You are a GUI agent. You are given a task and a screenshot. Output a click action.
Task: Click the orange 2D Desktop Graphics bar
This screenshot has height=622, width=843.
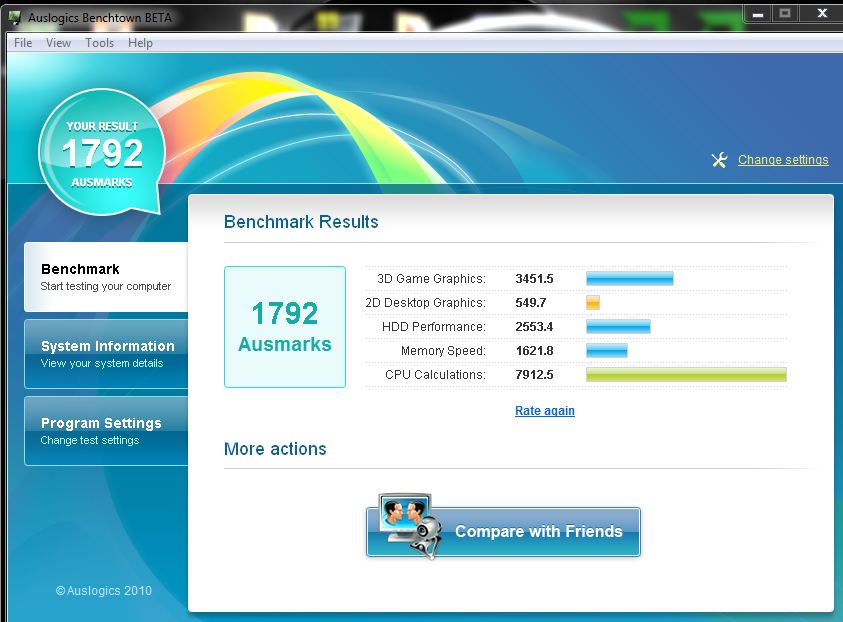[593, 303]
